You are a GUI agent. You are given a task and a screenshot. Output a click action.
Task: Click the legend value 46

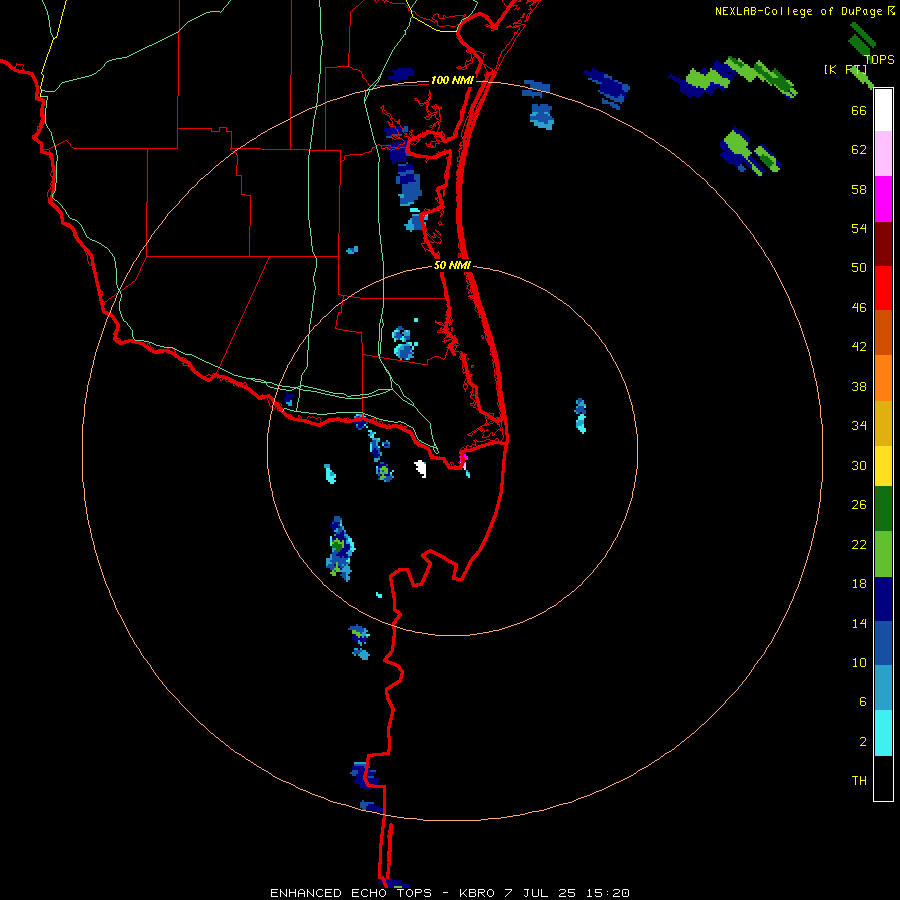coord(859,308)
